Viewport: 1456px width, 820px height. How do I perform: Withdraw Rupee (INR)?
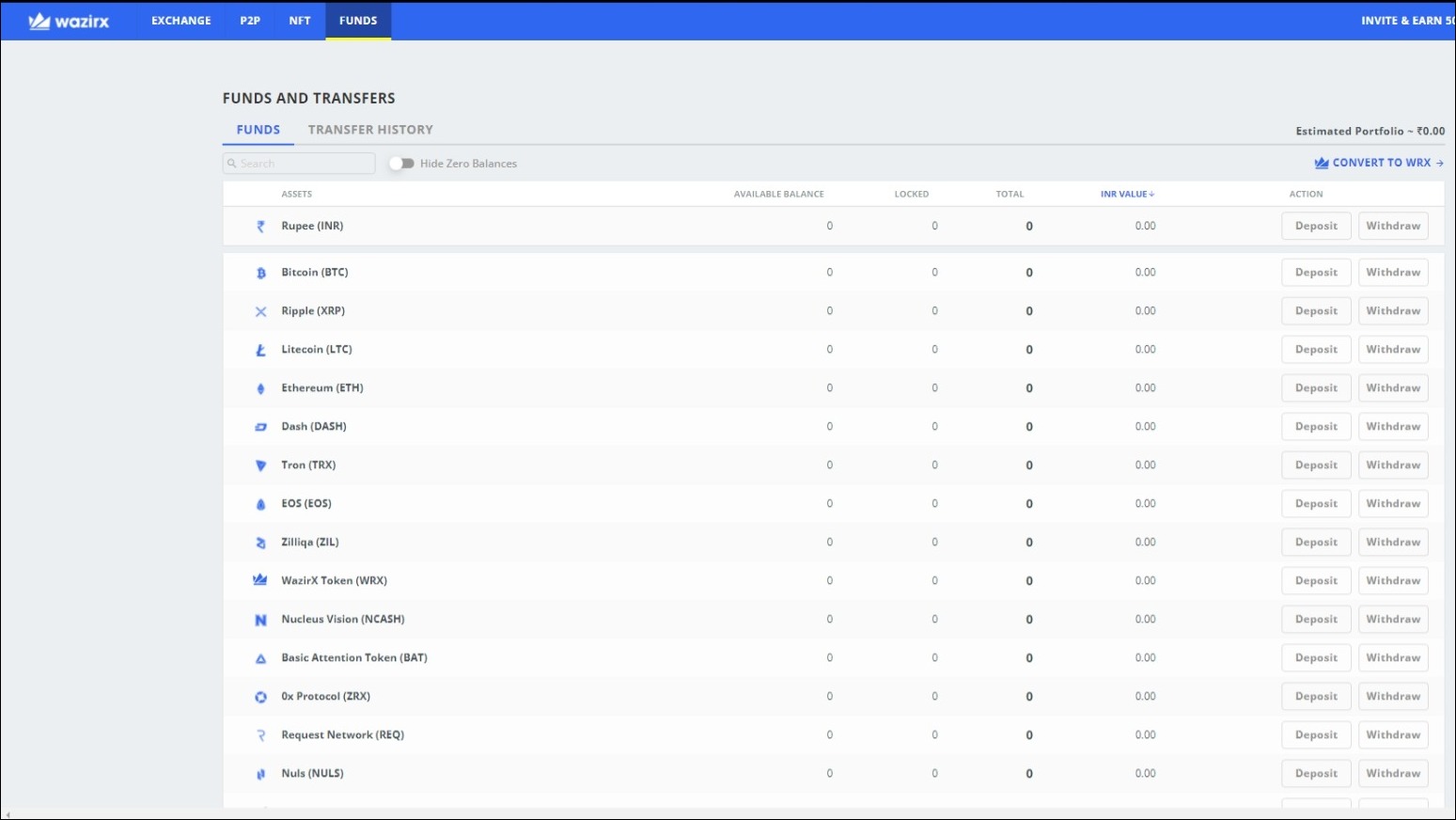1393,226
